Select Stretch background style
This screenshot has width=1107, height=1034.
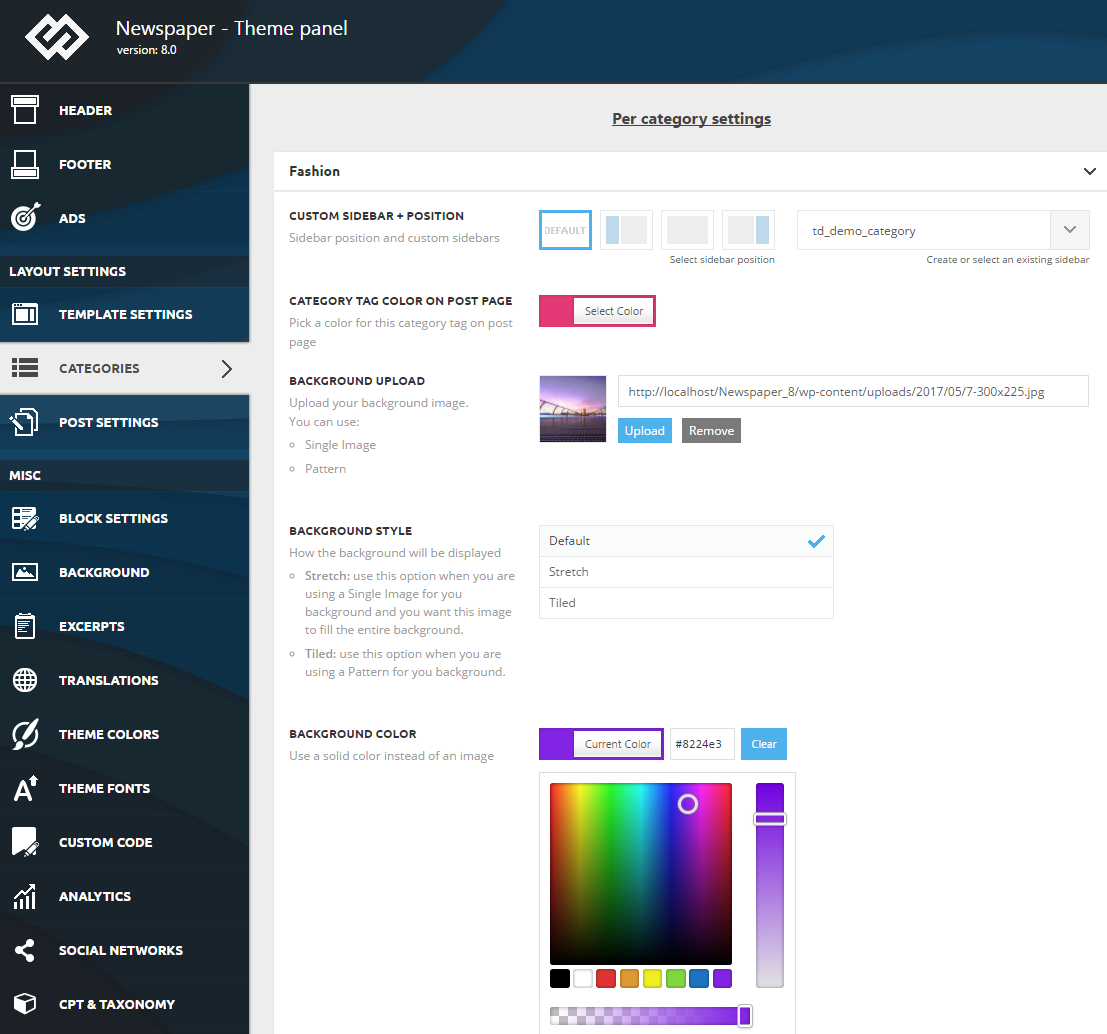(x=686, y=572)
